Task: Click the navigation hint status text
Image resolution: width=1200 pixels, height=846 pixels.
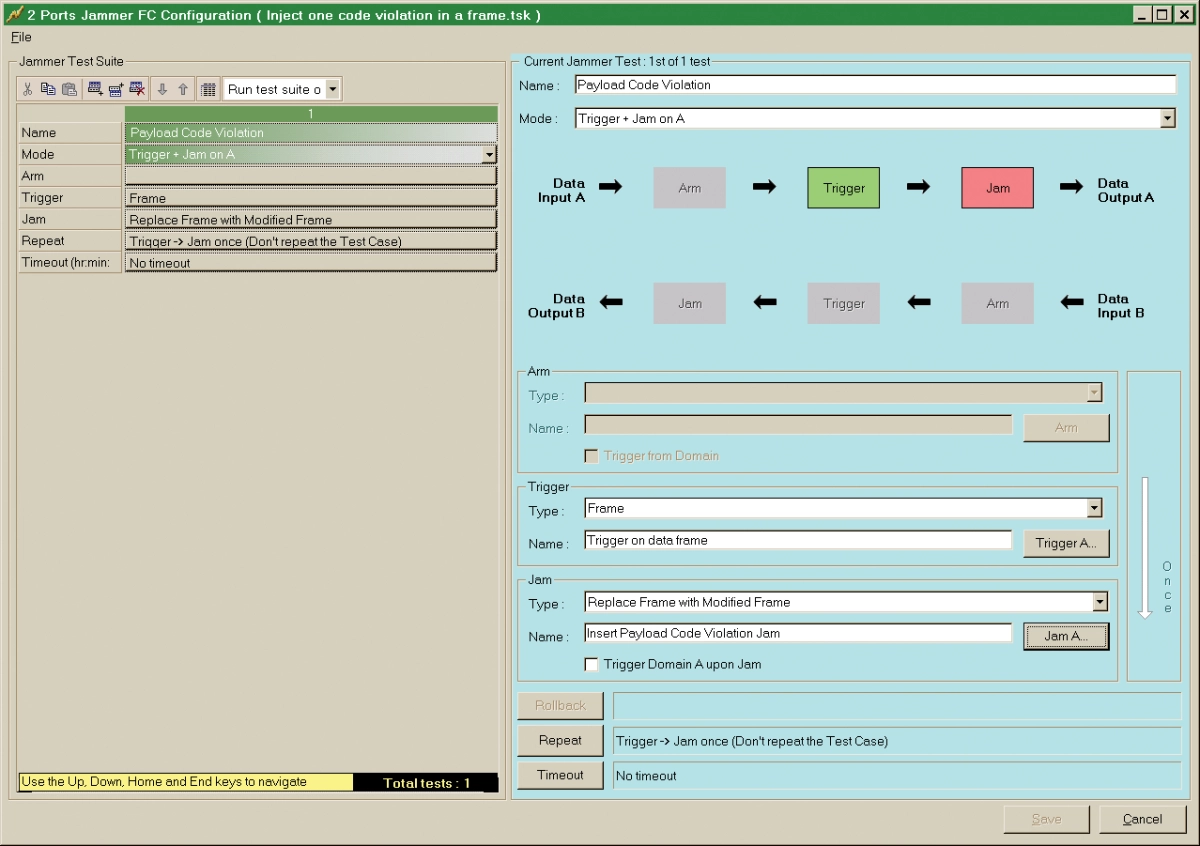Action: coord(186,782)
